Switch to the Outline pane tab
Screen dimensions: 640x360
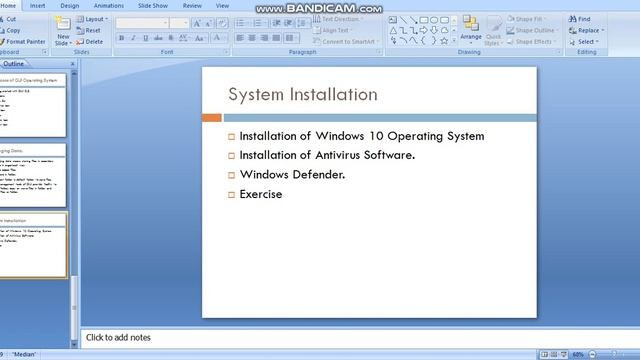(13, 64)
